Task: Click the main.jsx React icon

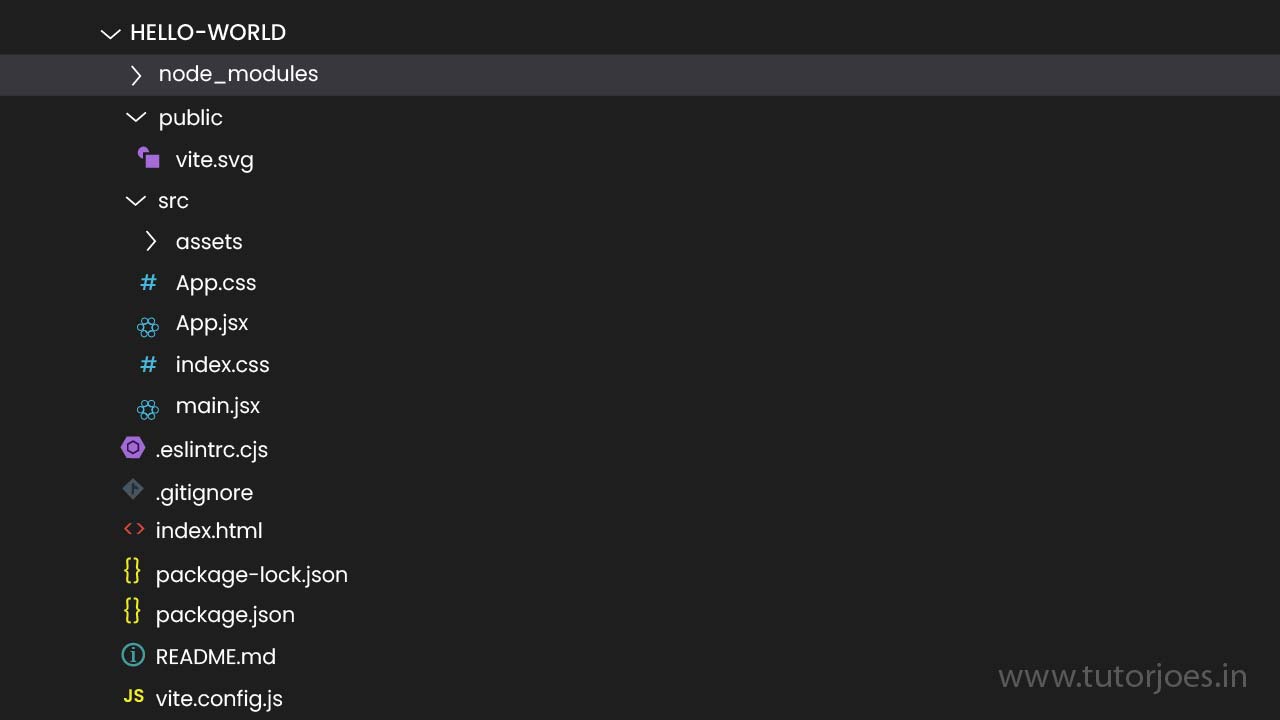Action: click(x=148, y=408)
